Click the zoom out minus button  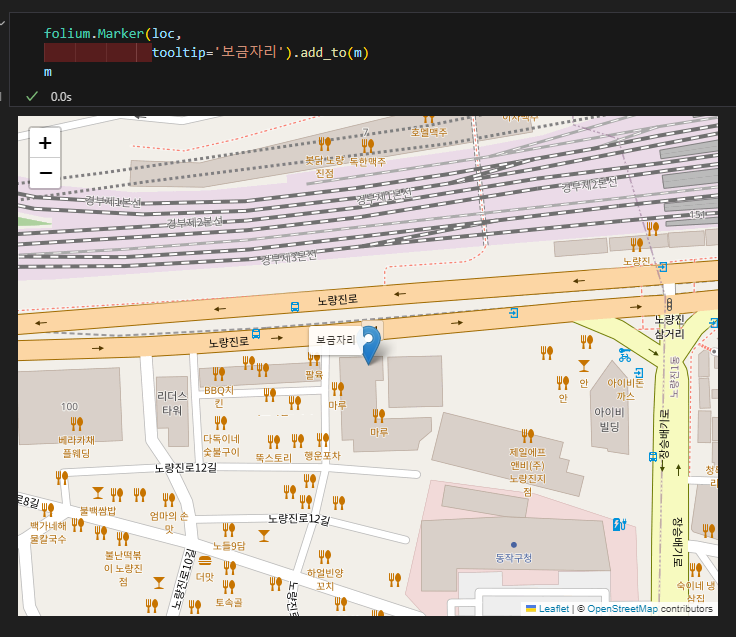coord(45,174)
